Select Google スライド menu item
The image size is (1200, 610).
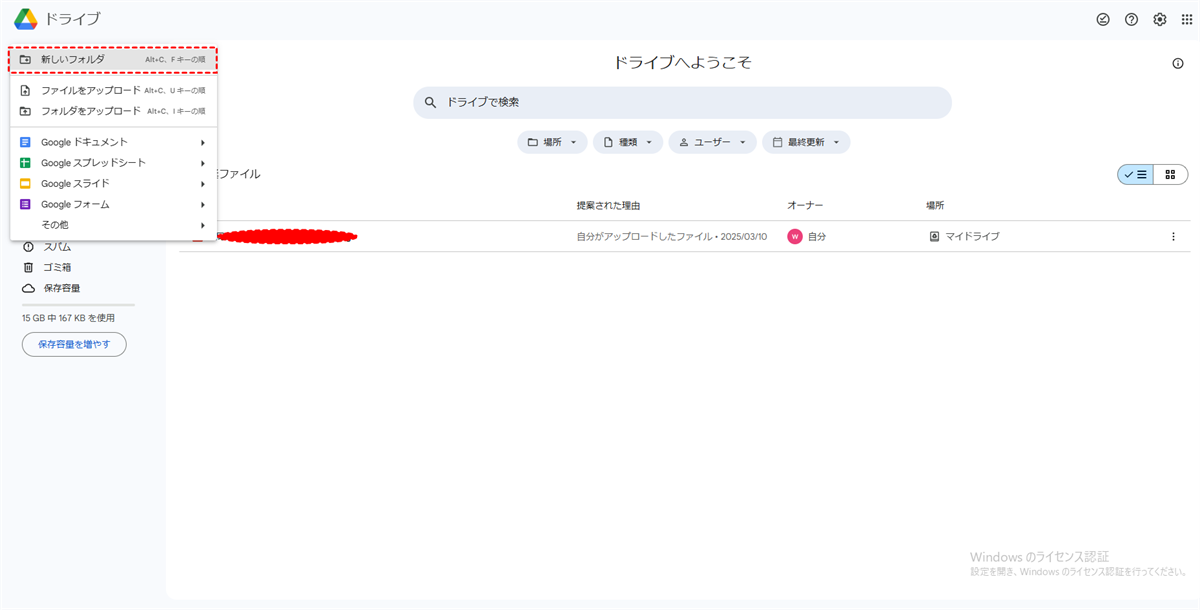point(113,184)
